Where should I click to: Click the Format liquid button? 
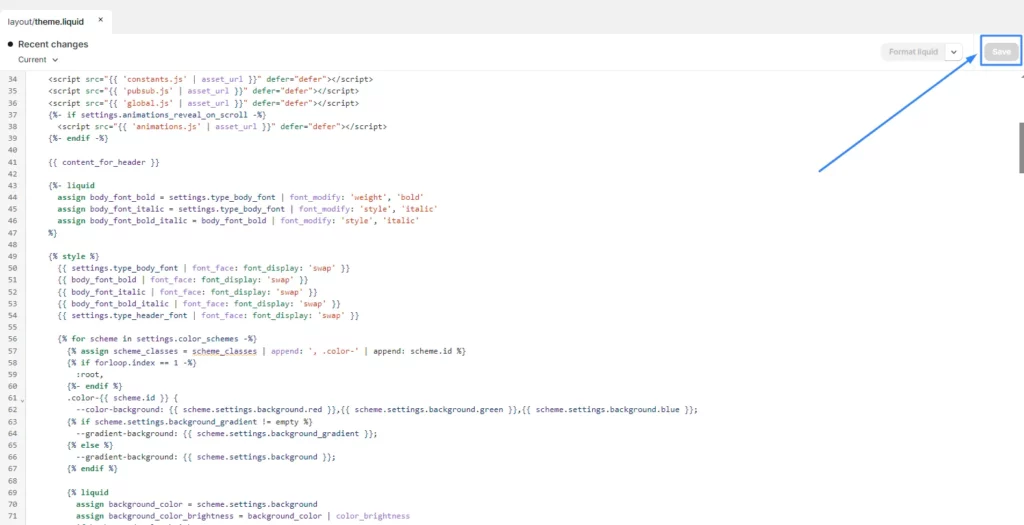(x=913, y=52)
